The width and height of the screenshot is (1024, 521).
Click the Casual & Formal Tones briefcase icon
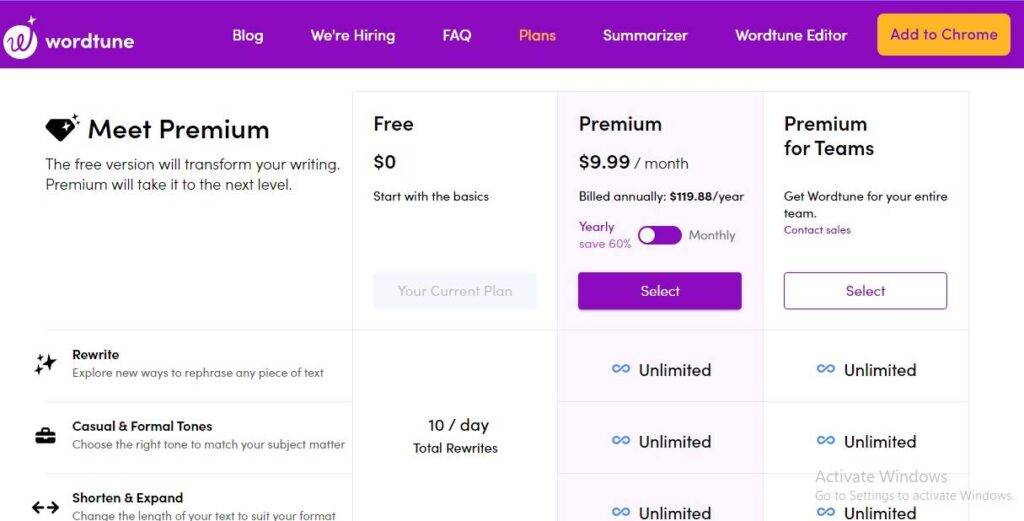coord(45,435)
